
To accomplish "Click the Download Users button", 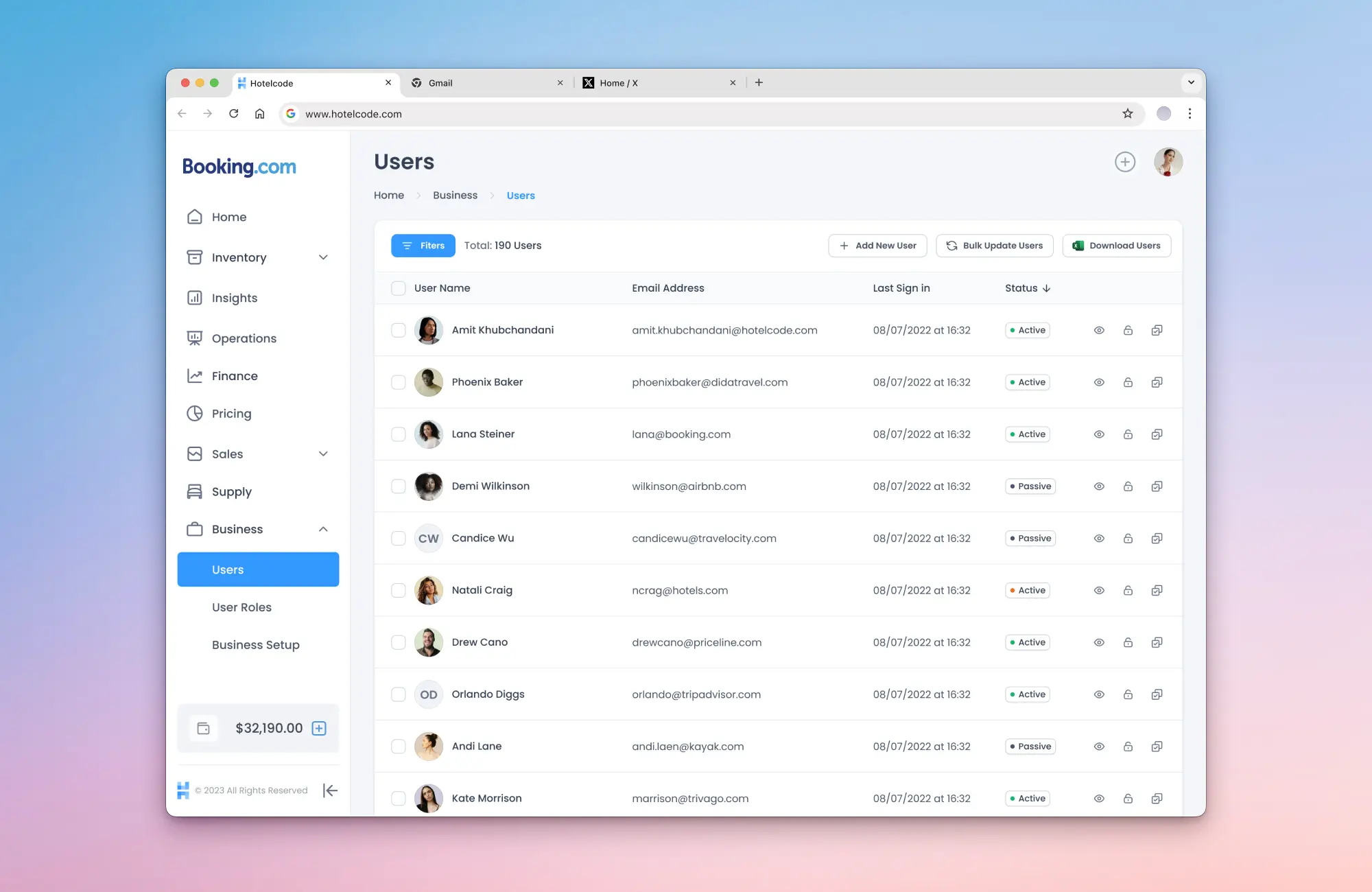I will coord(1116,246).
